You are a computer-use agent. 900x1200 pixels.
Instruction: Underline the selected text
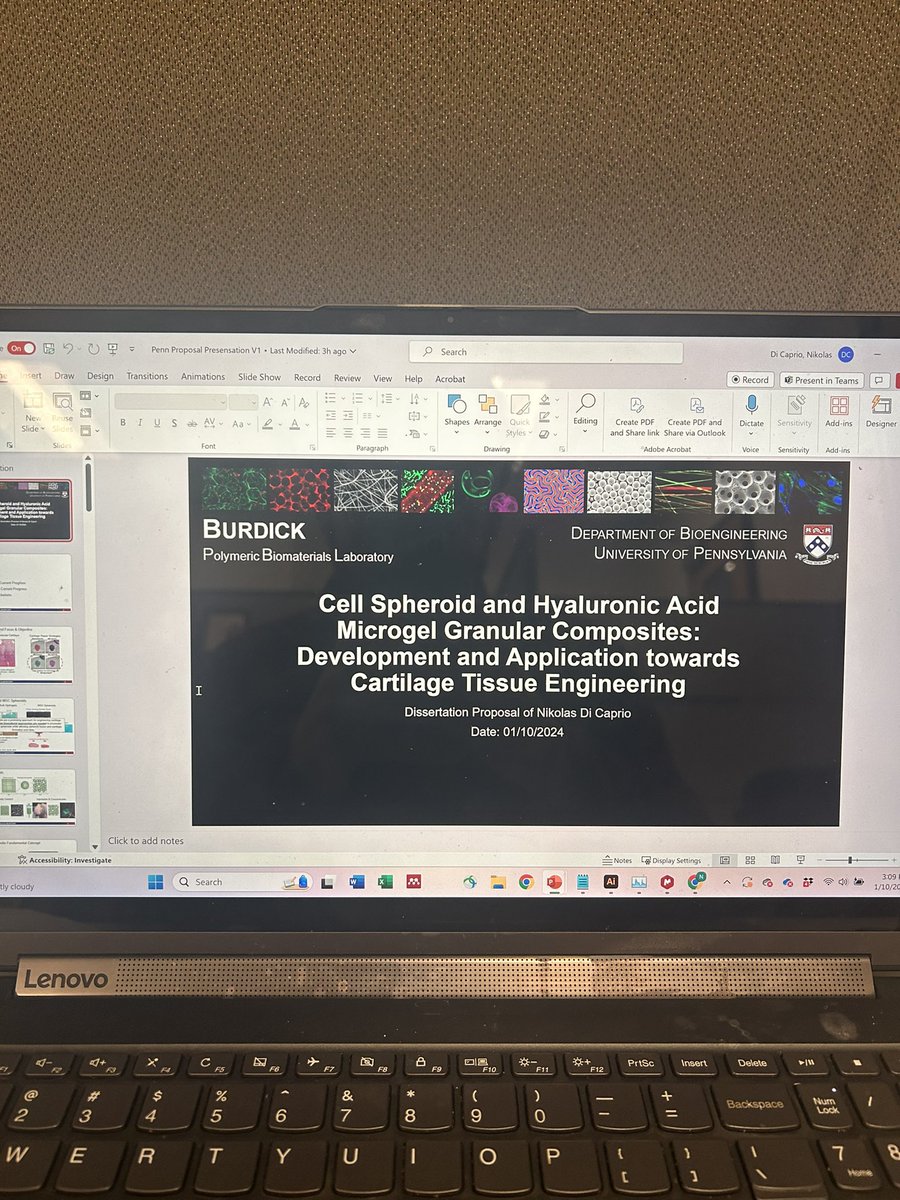[x=157, y=423]
